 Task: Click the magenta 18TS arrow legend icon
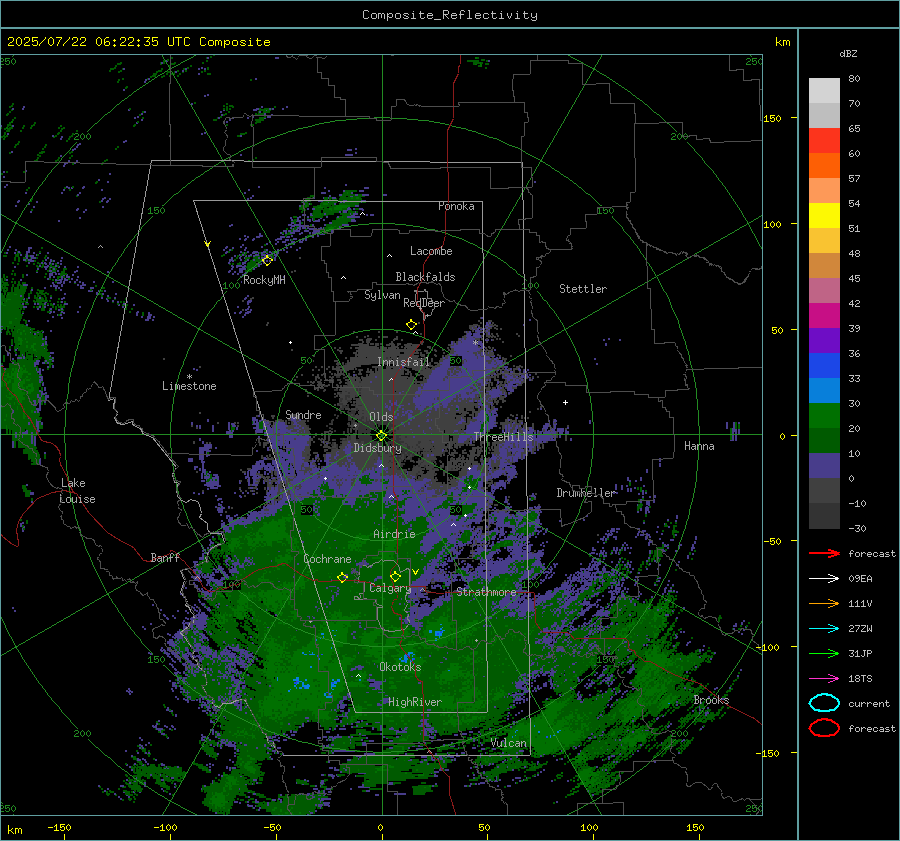tap(824, 679)
